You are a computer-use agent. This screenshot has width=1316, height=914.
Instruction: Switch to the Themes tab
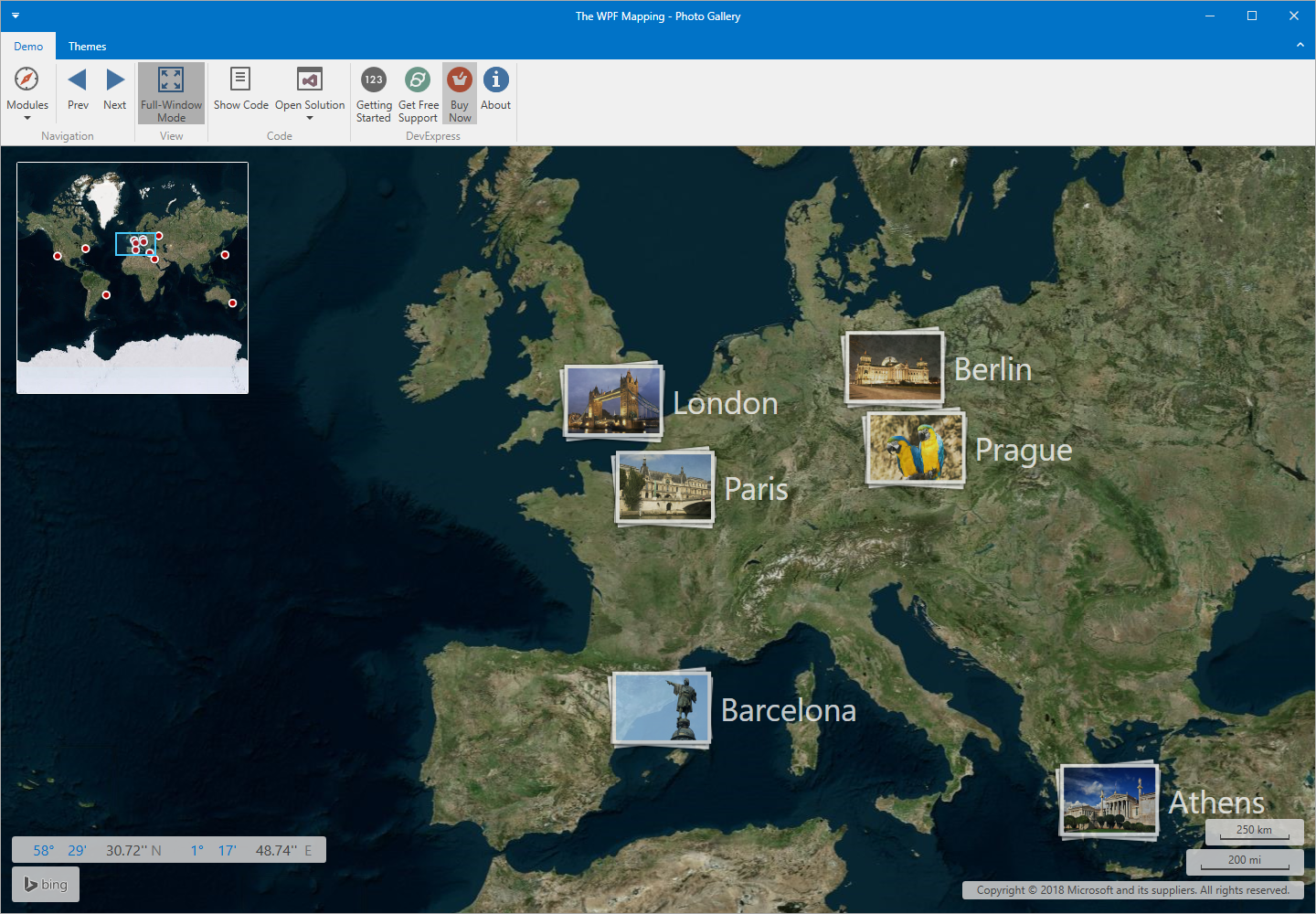point(87,47)
